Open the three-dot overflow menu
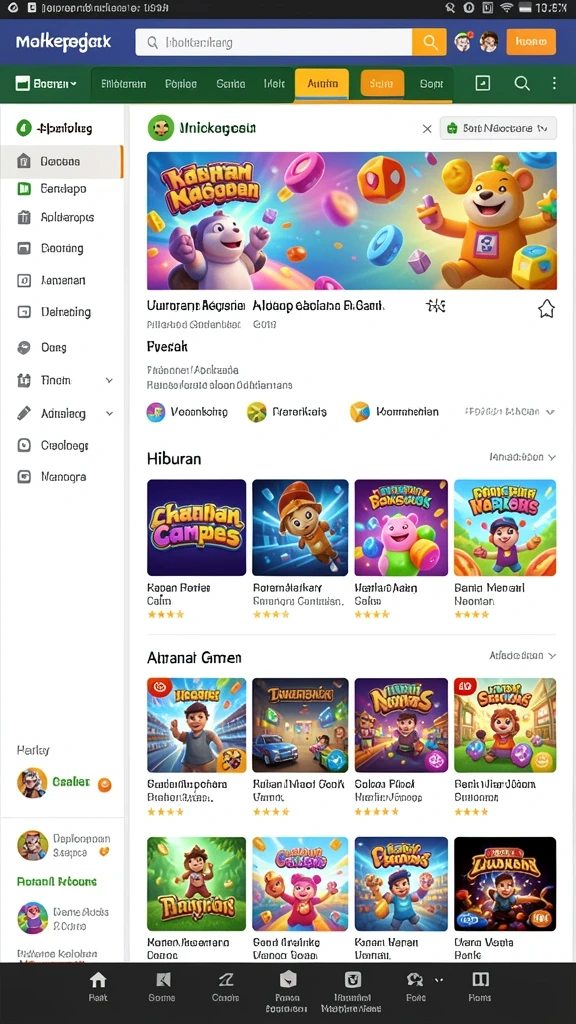Viewport: 576px width, 1024px height. click(554, 83)
